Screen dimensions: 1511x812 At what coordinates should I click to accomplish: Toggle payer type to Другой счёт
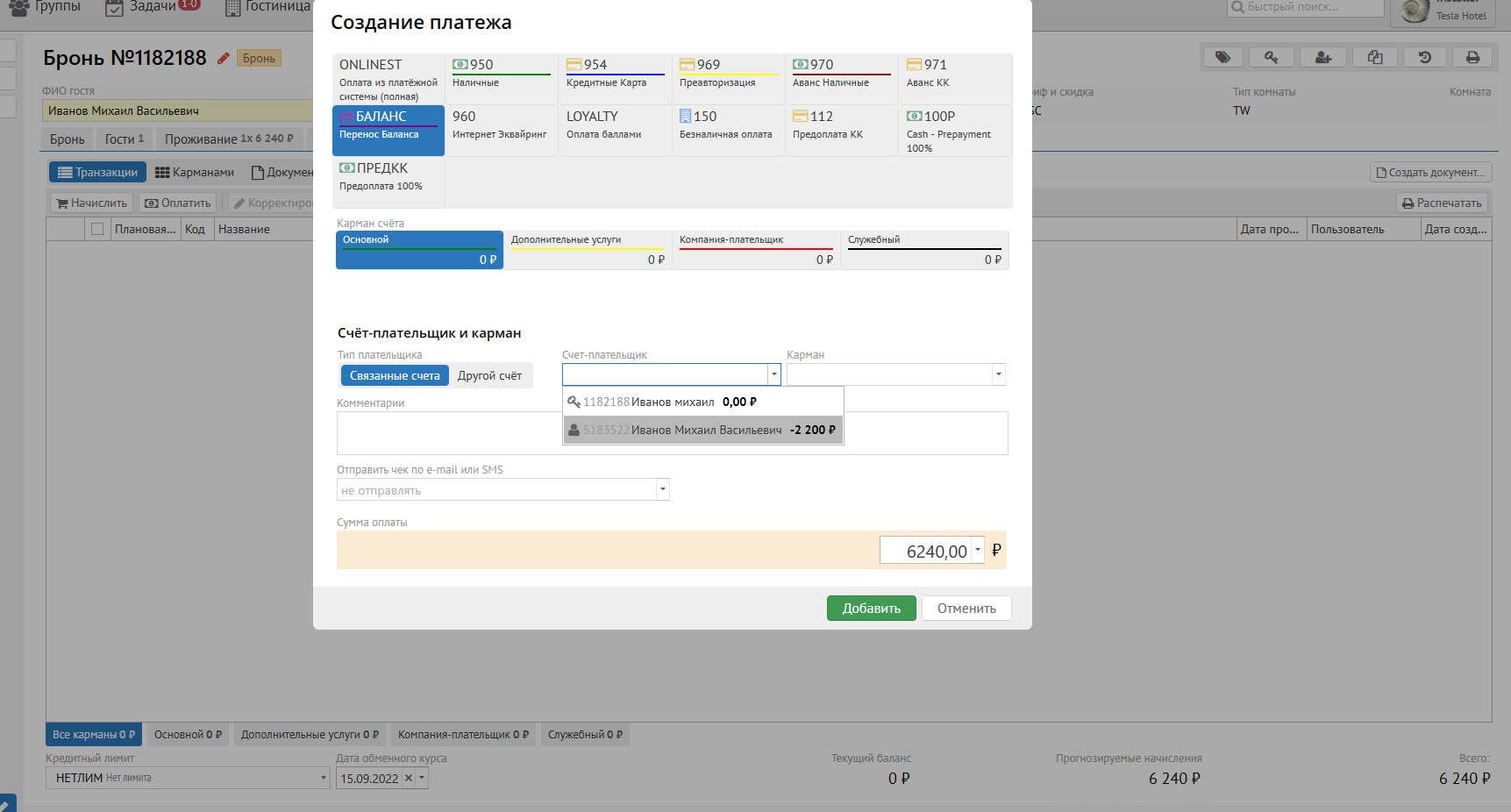tap(489, 375)
